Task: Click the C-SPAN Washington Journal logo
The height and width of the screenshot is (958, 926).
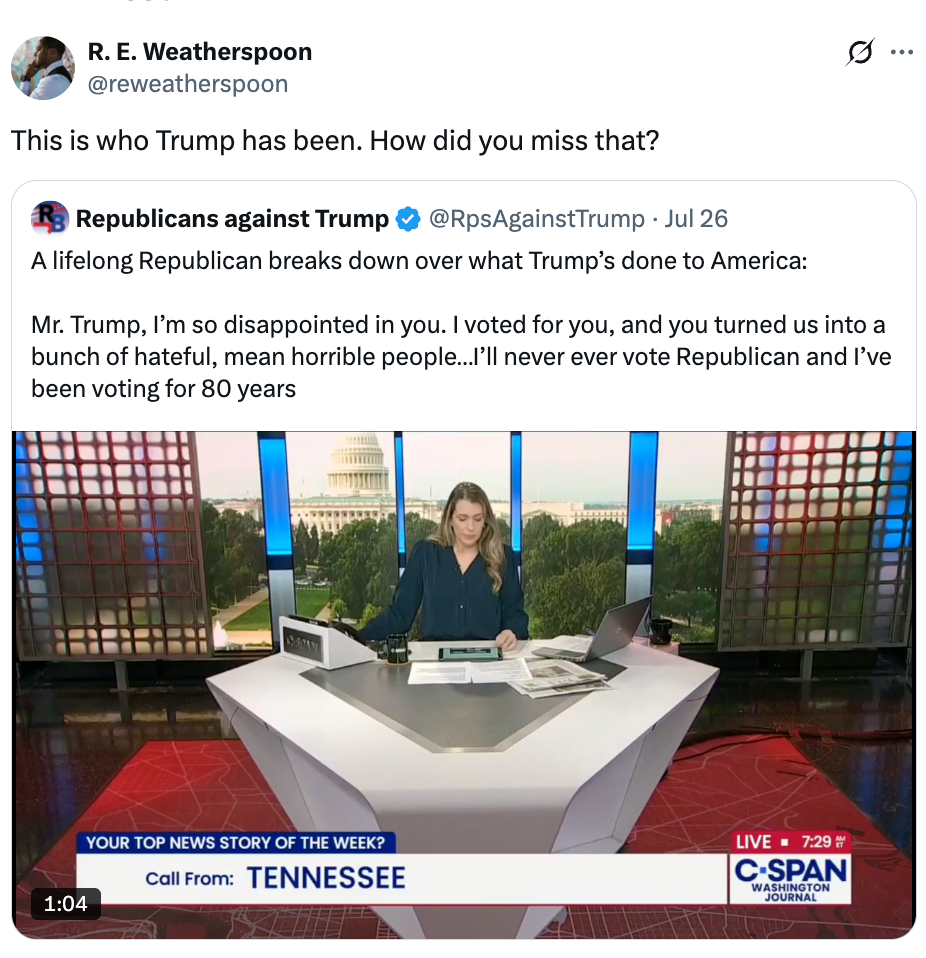Action: pos(790,879)
